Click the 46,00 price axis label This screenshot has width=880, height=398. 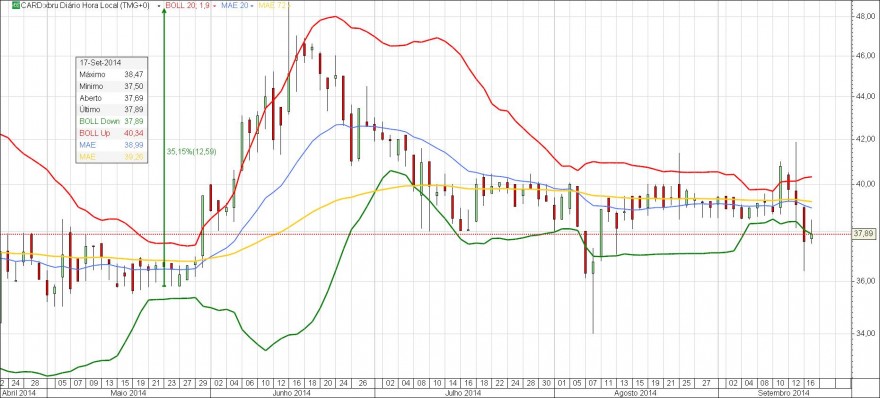pyautogui.click(x=864, y=57)
